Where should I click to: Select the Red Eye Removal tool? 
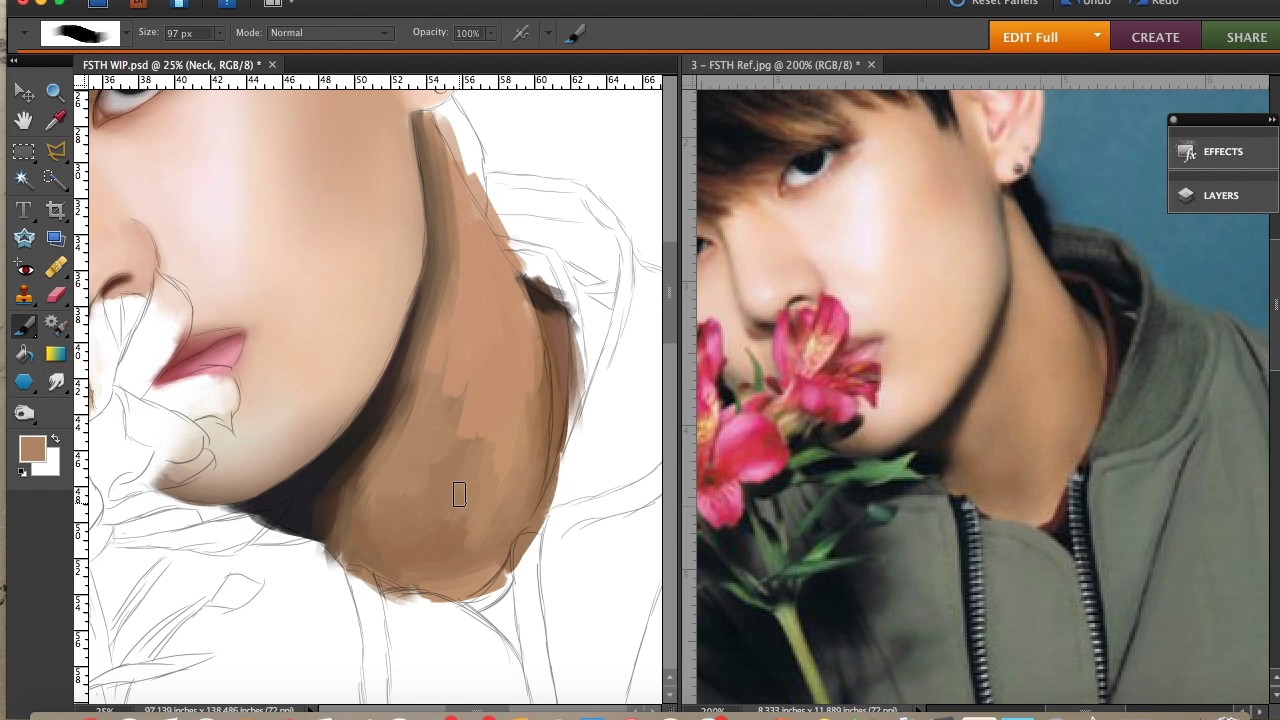coord(24,268)
